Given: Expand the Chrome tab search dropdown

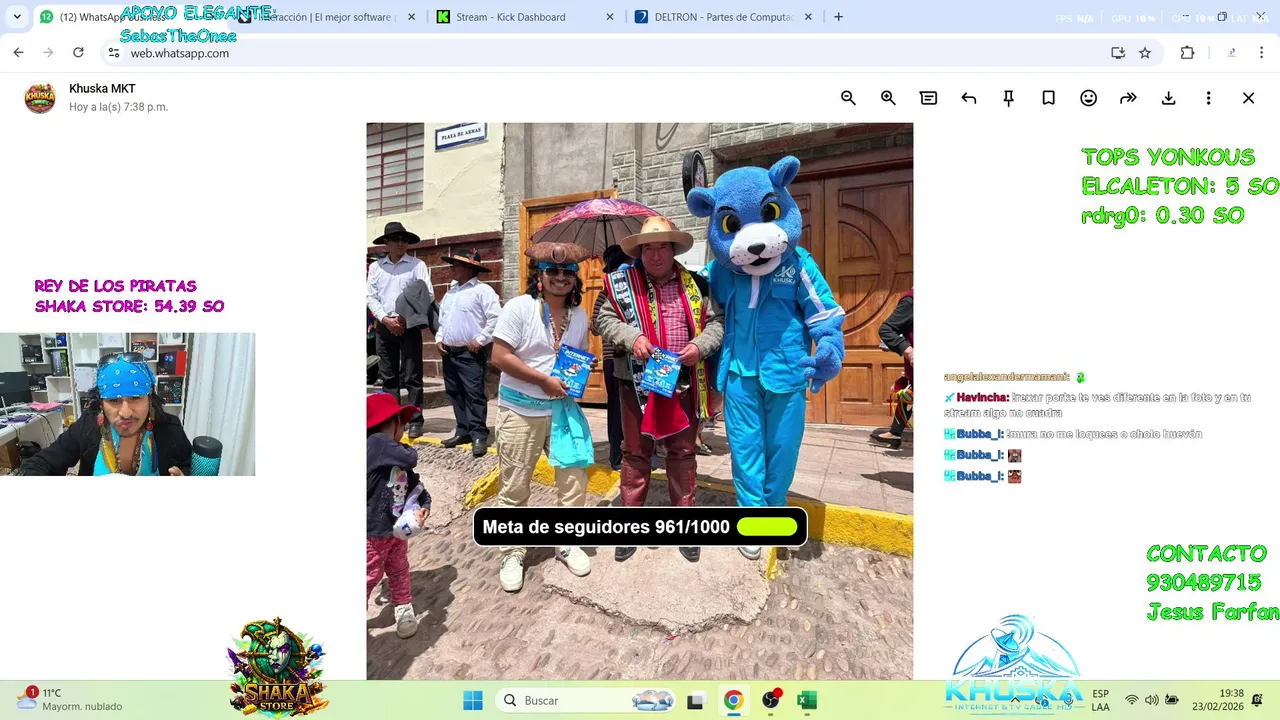Looking at the screenshot, I should click(17, 17).
